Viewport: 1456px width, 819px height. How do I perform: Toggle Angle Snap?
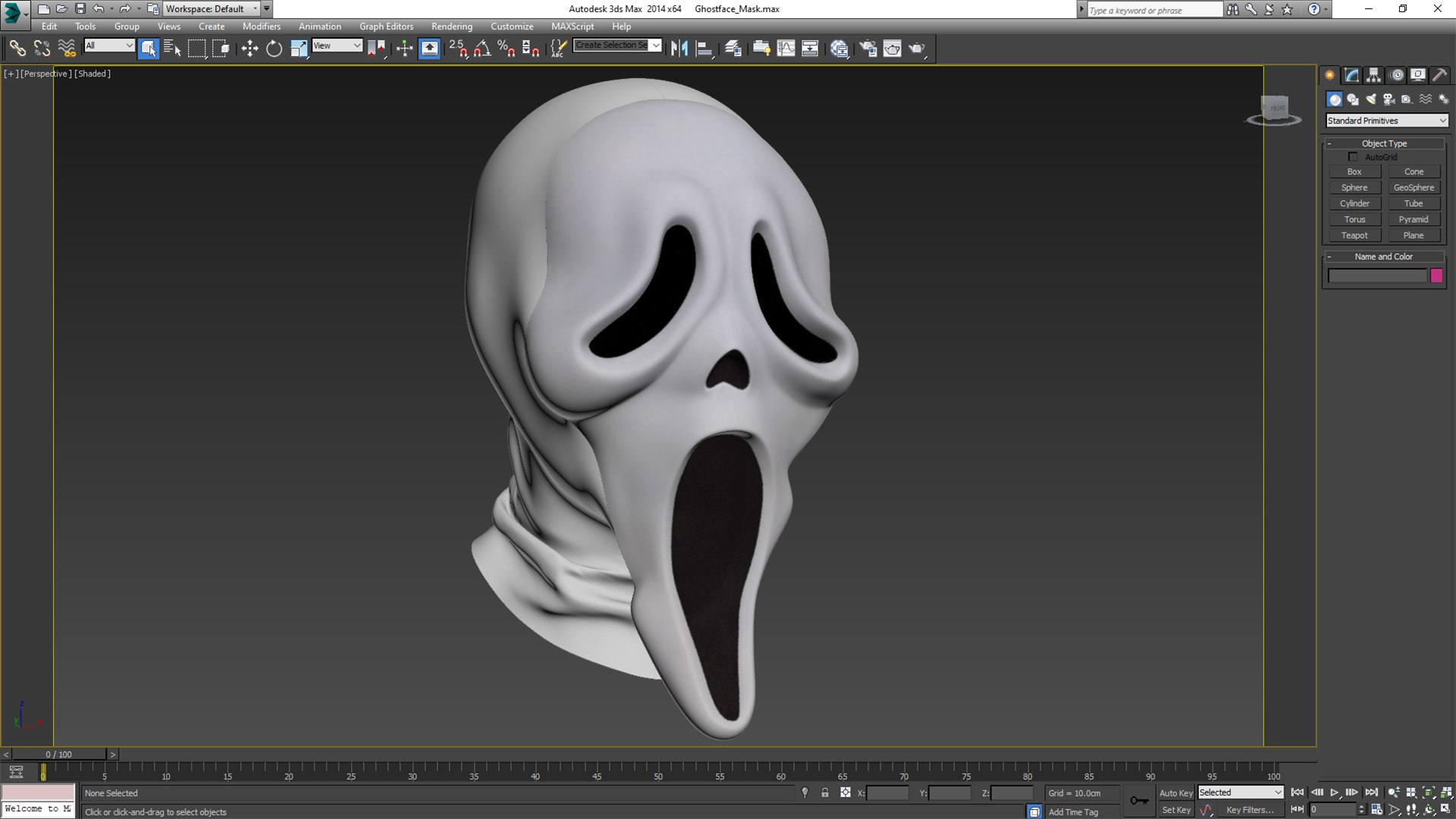pyautogui.click(x=482, y=49)
